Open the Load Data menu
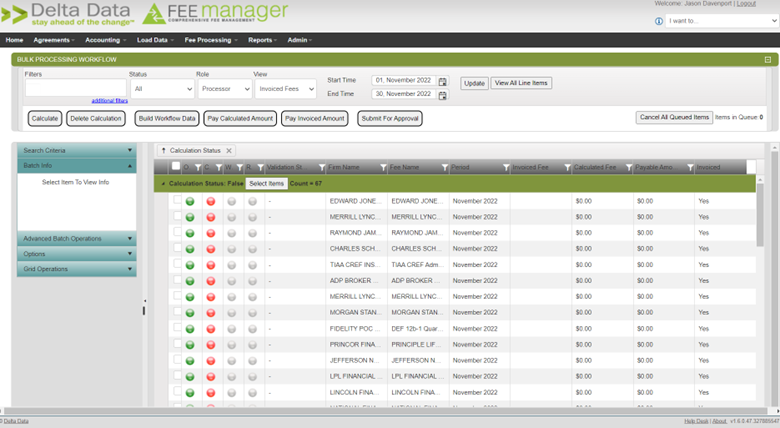The width and height of the screenshot is (780, 428). click(155, 40)
